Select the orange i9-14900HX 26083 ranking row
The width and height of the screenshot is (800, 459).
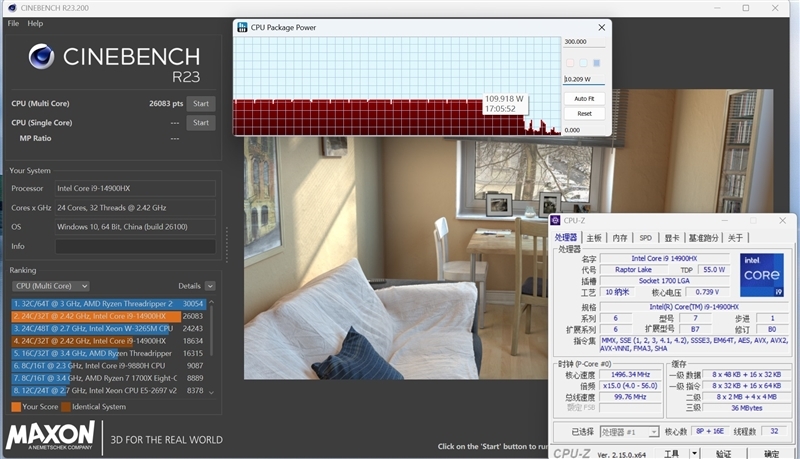click(108, 316)
